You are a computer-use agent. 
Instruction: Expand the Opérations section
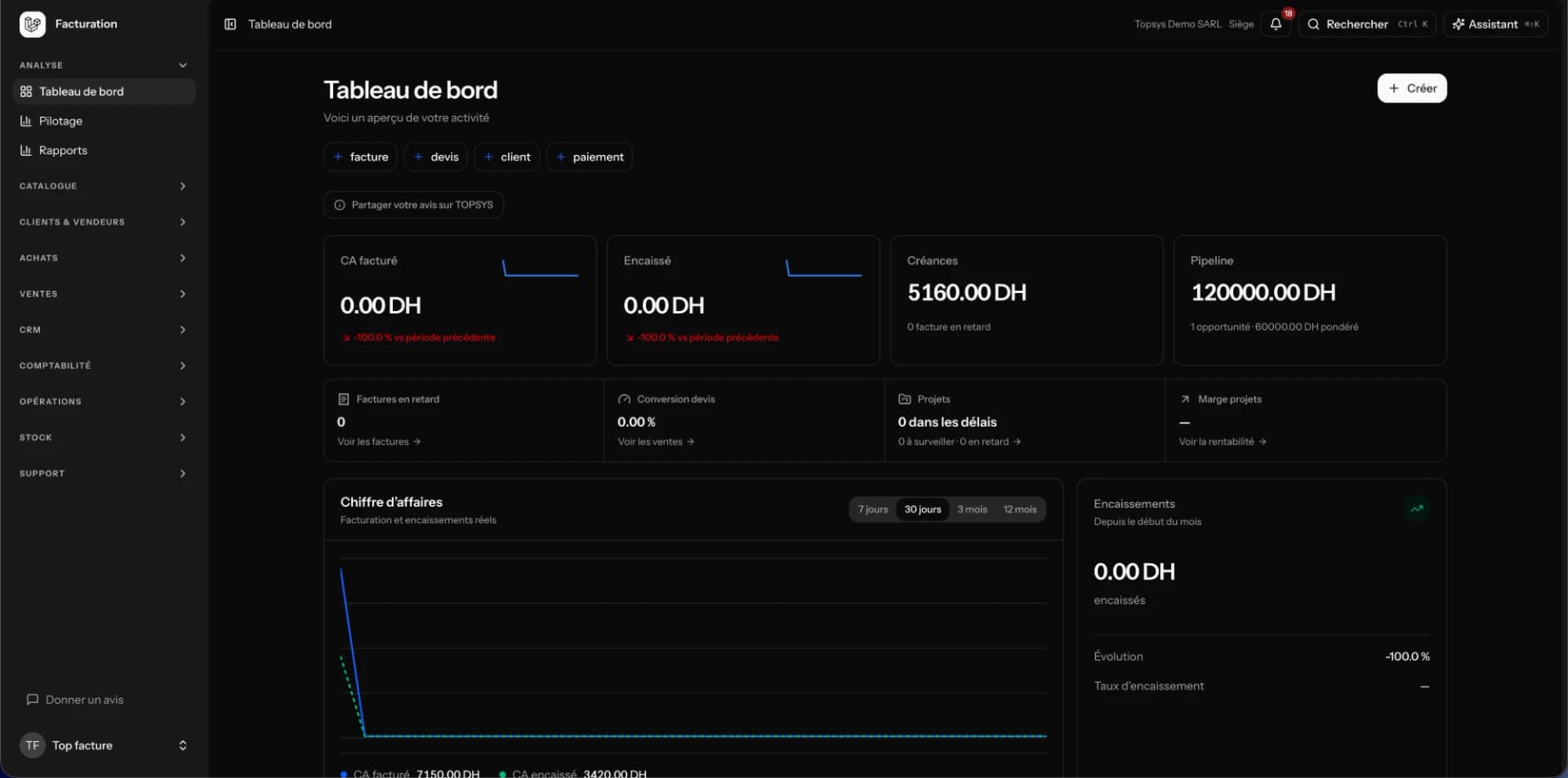coord(105,402)
